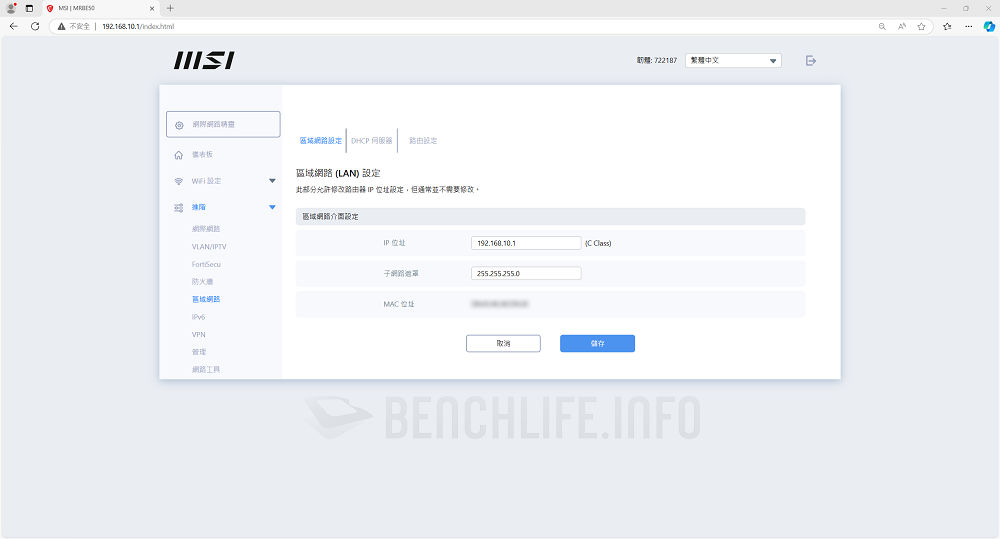Click the 韌體: 722187 firmware text
The height and width of the screenshot is (539, 1000).
[x=657, y=61]
